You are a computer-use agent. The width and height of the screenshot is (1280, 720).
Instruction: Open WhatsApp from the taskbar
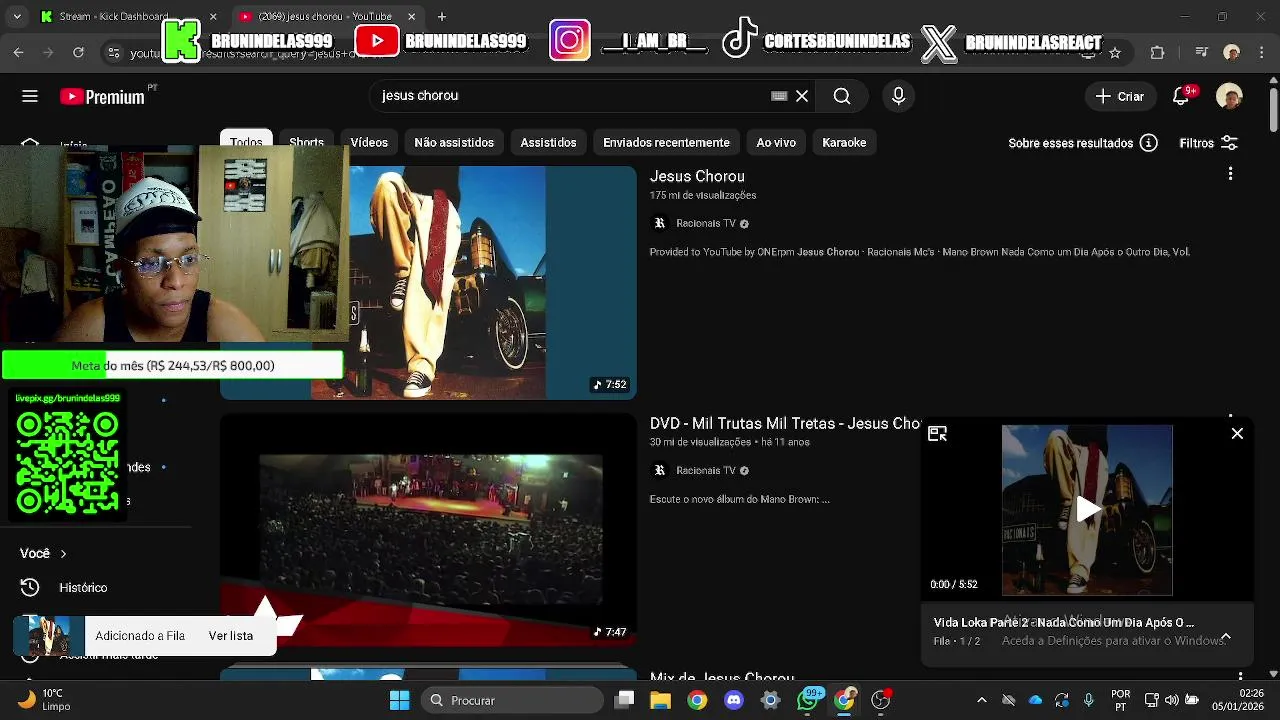tap(808, 700)
